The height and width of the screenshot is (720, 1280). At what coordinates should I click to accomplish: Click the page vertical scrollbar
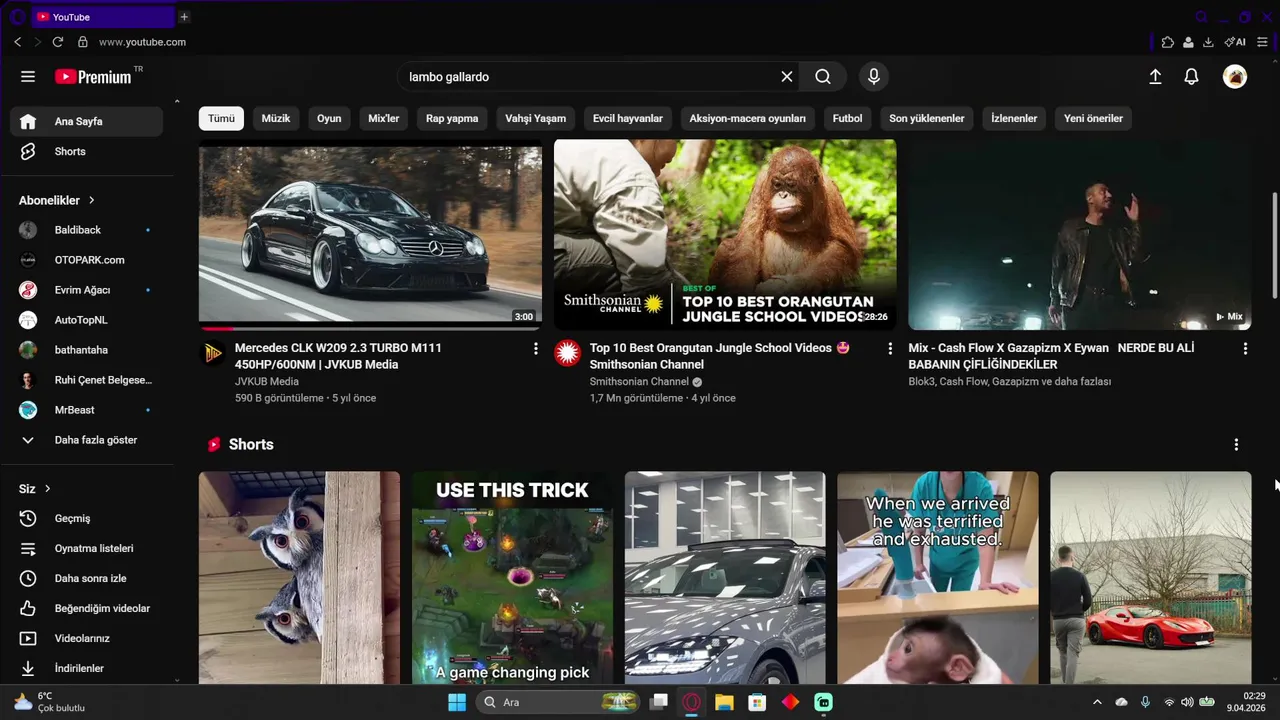1274,245
